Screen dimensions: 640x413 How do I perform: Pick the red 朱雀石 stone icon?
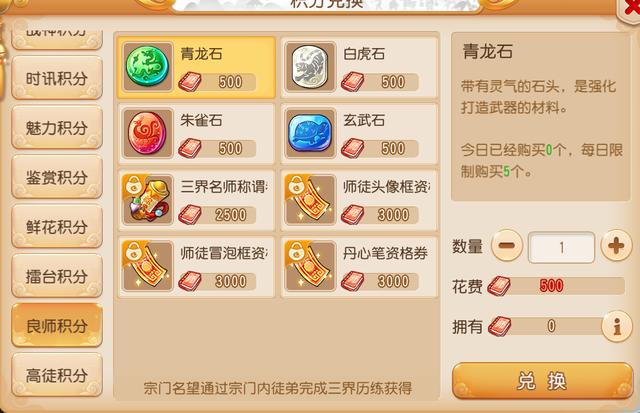[148, 133]
